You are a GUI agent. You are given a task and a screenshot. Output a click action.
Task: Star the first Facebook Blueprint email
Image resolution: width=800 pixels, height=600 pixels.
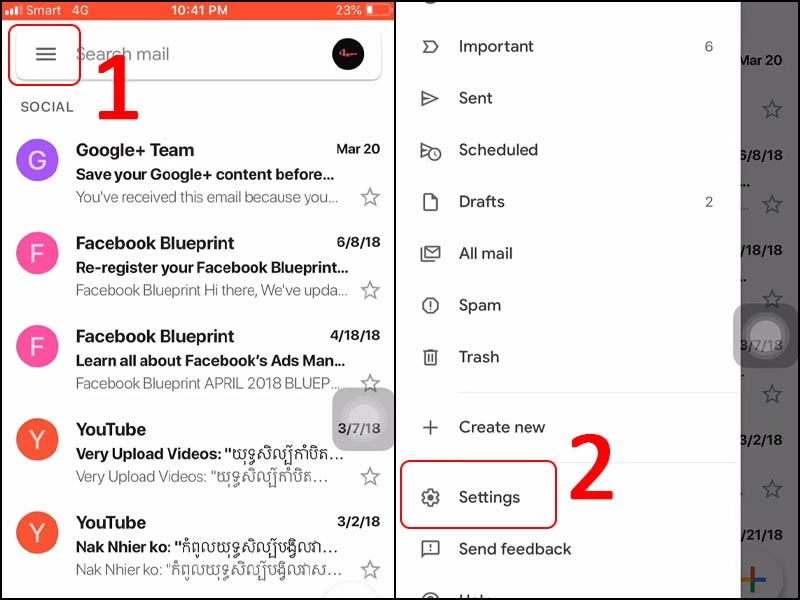point(370,290)
